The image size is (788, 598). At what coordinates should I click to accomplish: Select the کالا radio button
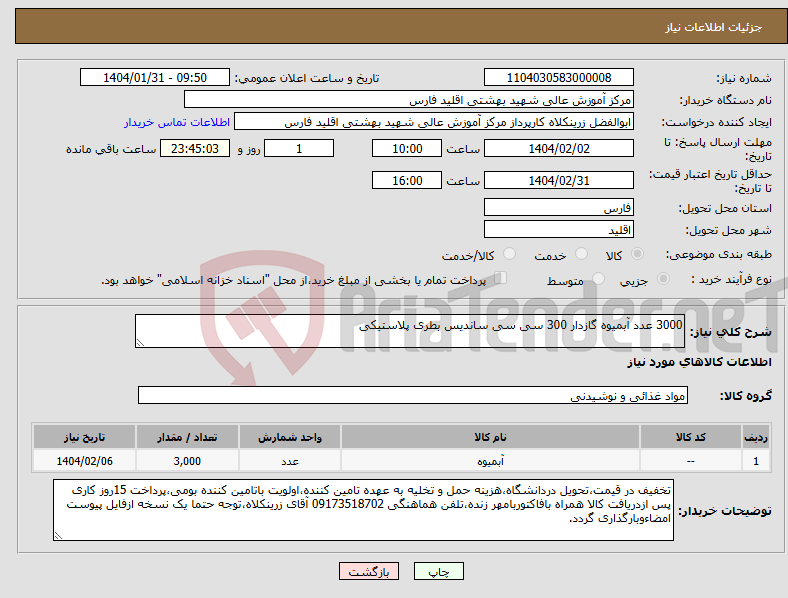[637, 254]
